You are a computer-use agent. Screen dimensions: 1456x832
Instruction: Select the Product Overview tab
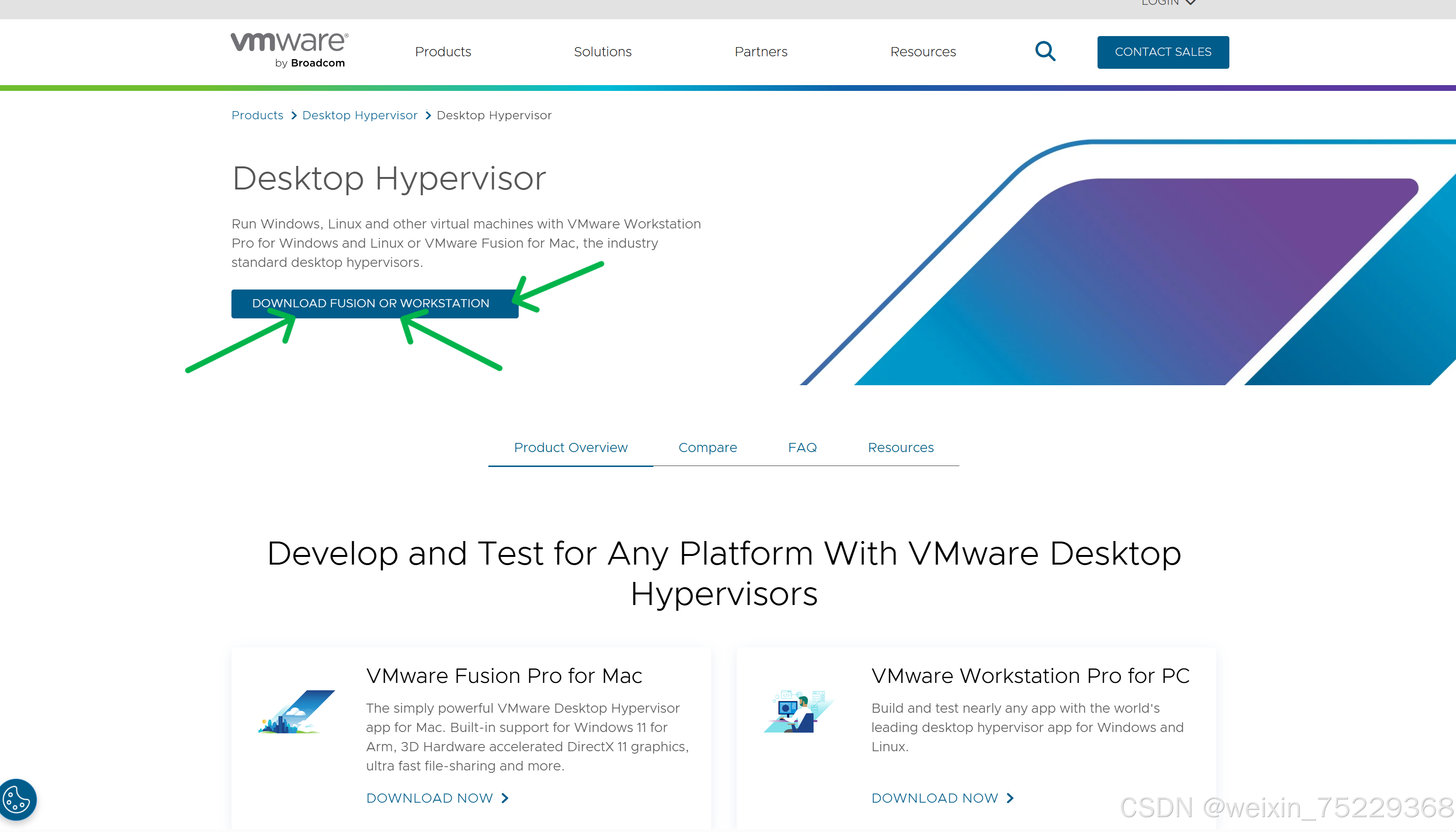(x=570, y=447)
